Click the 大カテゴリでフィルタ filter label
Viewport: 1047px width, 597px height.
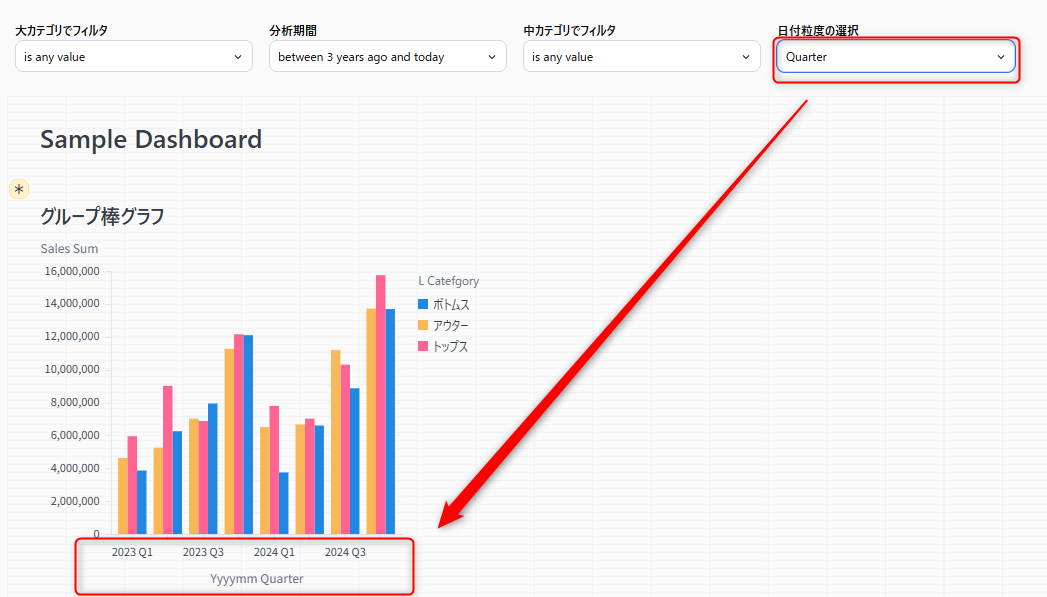pyautogui.click(x=61, y=30)
